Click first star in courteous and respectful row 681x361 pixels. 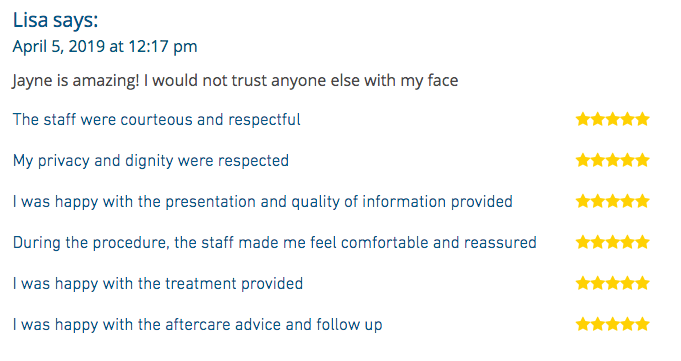point(583,119)
